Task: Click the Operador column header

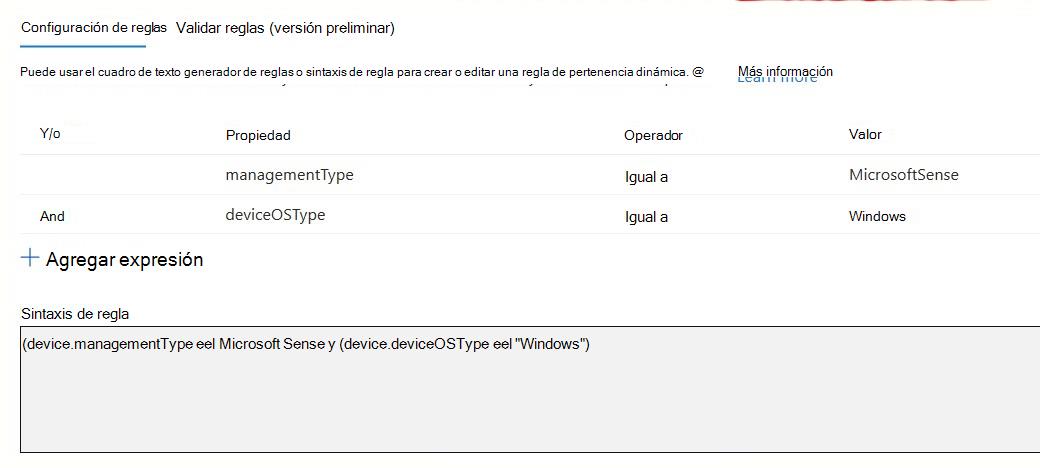Action: (653, 135)
